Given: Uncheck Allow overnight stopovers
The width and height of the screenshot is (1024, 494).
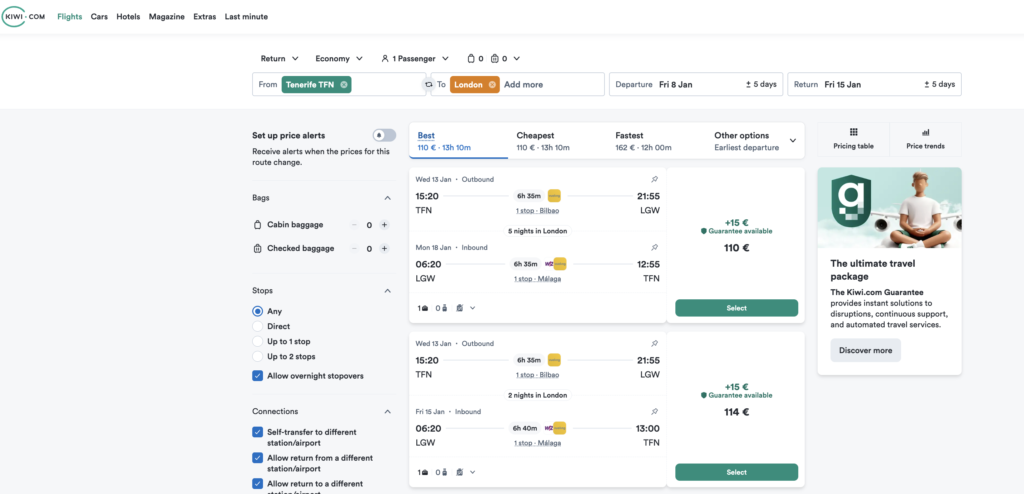Looking at the screenshot, I should click(258, 376).
